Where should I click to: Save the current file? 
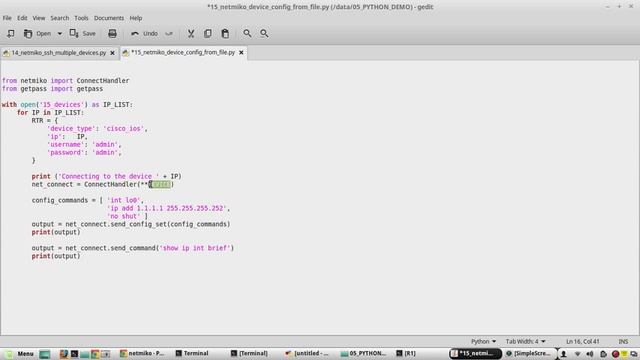coord(82,33)
